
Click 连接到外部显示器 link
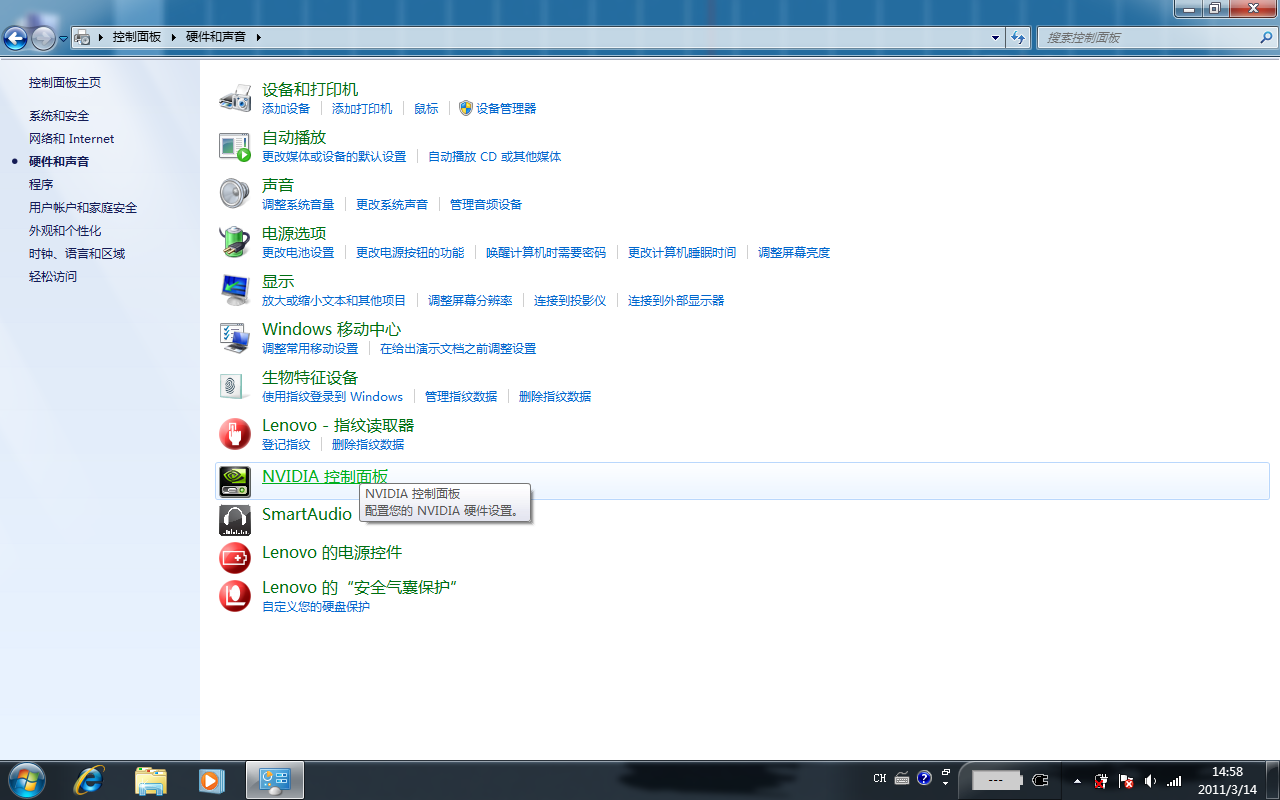(676, 301)
